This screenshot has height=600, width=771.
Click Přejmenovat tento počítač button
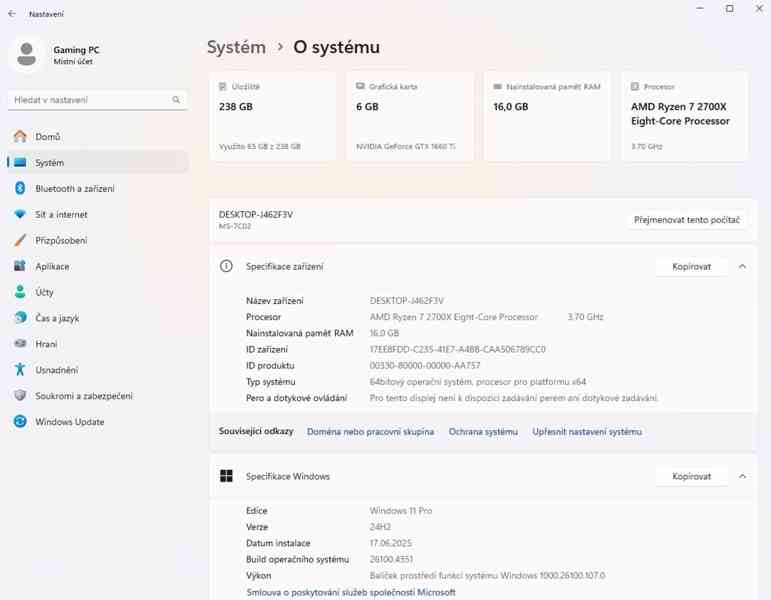click(x=686, y=220)
